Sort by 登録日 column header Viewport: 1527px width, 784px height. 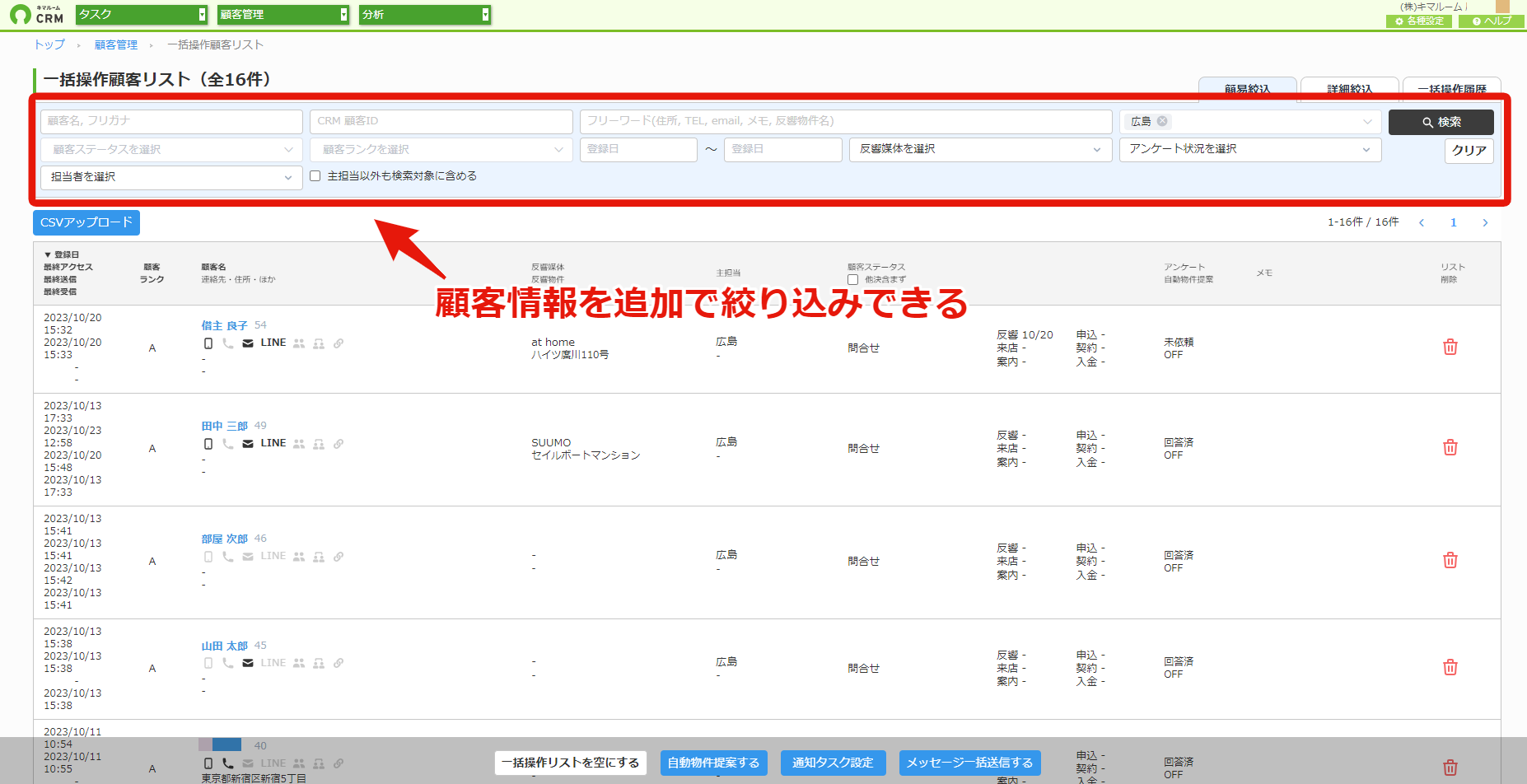pyautogui.click(x=62, y=254)
